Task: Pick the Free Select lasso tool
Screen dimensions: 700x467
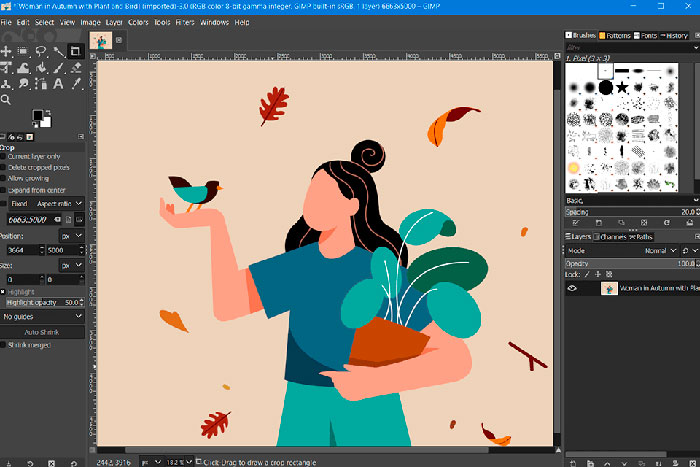Action: pos(41,52)
